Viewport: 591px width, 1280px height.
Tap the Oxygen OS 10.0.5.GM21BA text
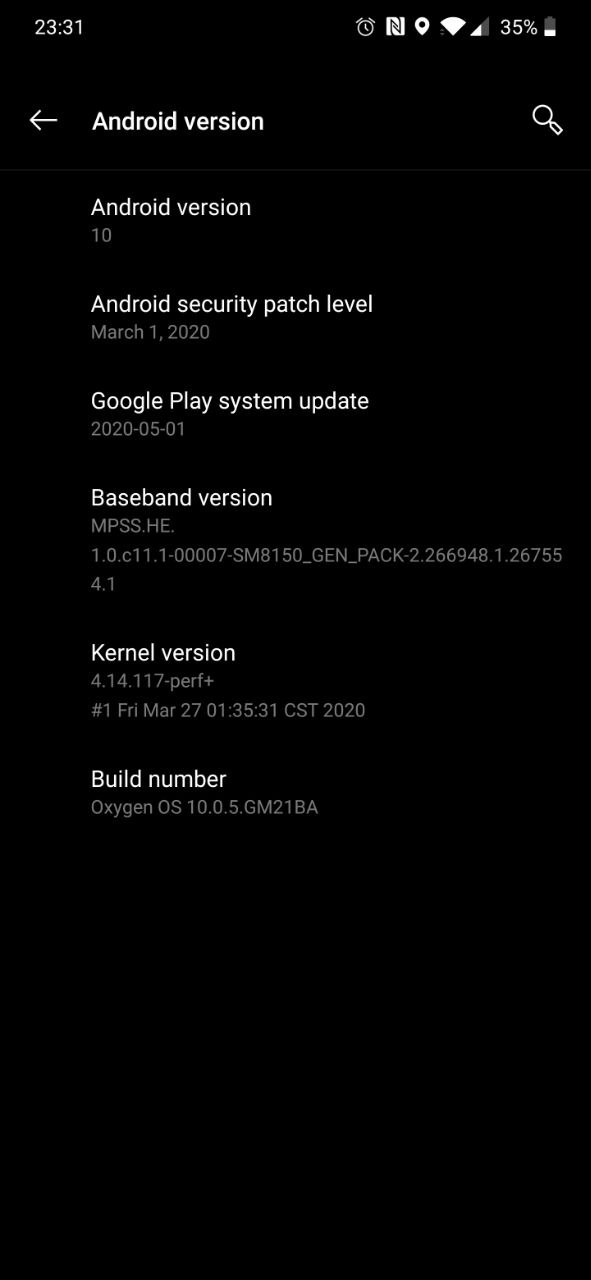pyautogui.click(x=204, y=807)
